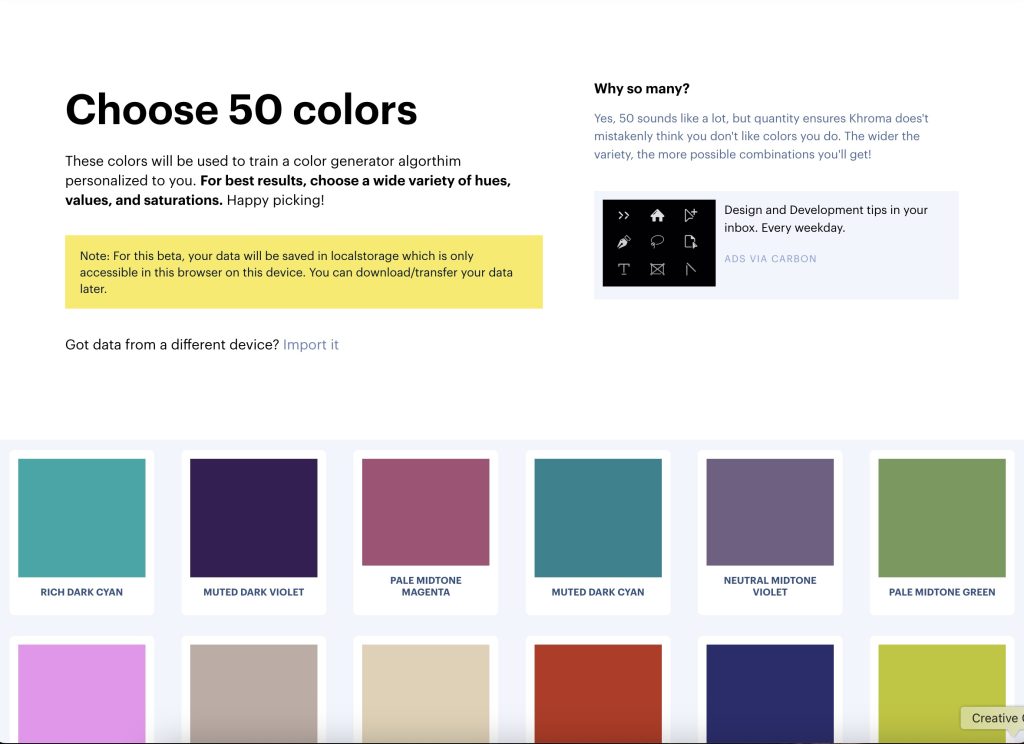Select the light pink swatch in second row
Image resolution: width=1024 pixels, height=744 pixels.
click(x=82, y=692)
